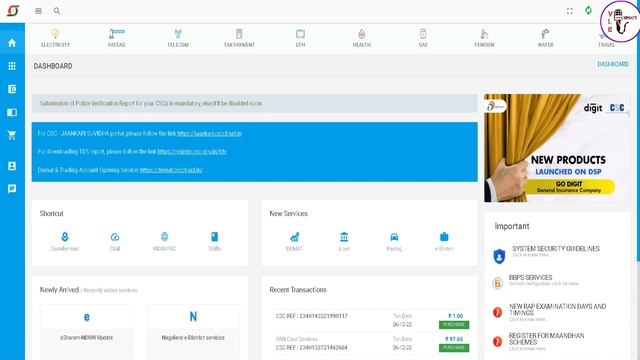Click the DASHBOARD breadcrumb link on right

(613, 64)
